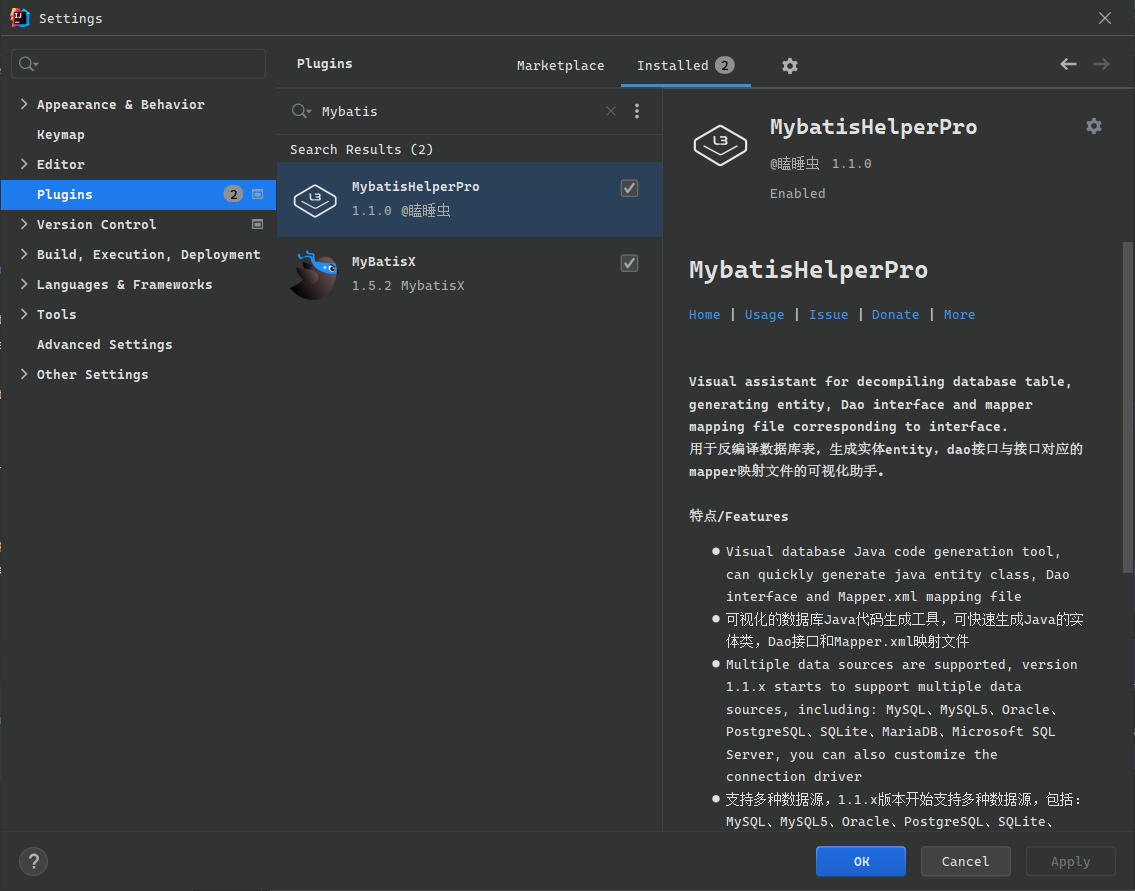Image resolution: width=1135 pixels, height=891 pixels.
Task: Open the plugin search options kebab menu
Action: point(637,111)
